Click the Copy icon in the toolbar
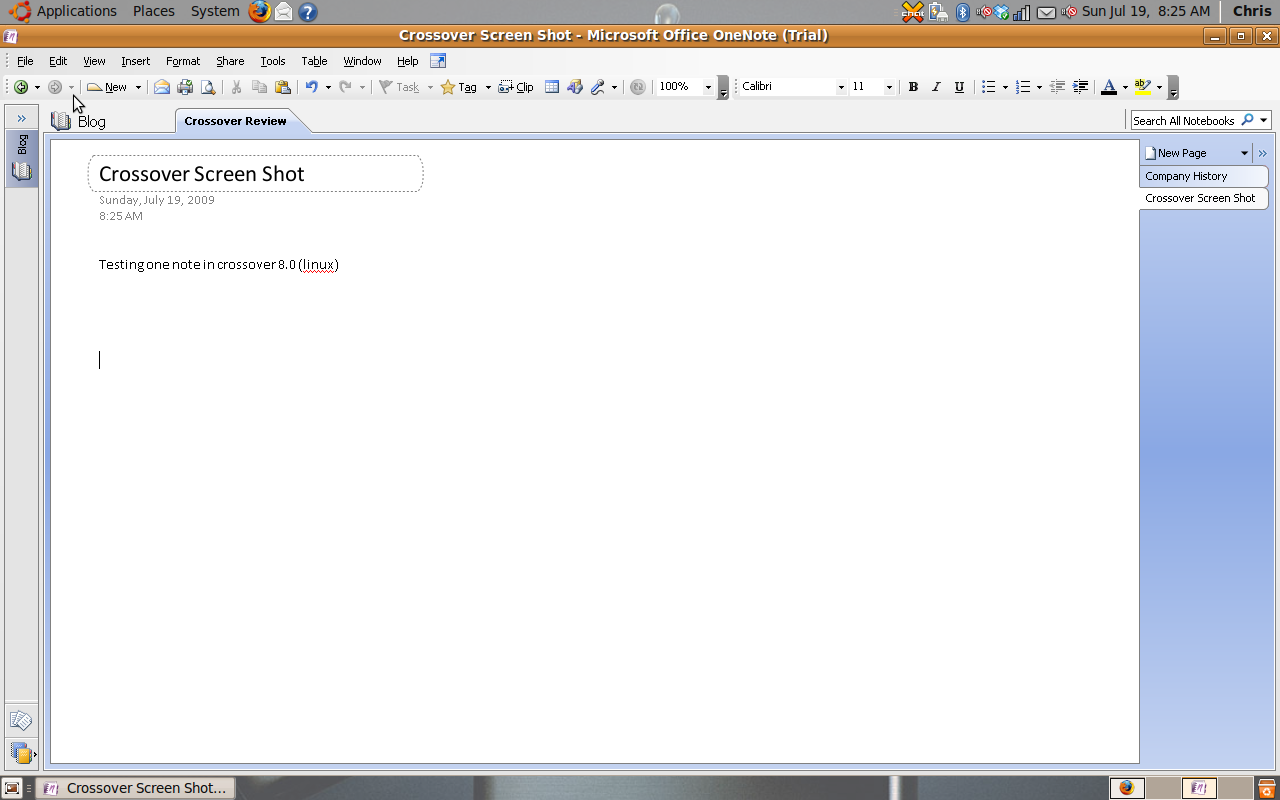 259,87
